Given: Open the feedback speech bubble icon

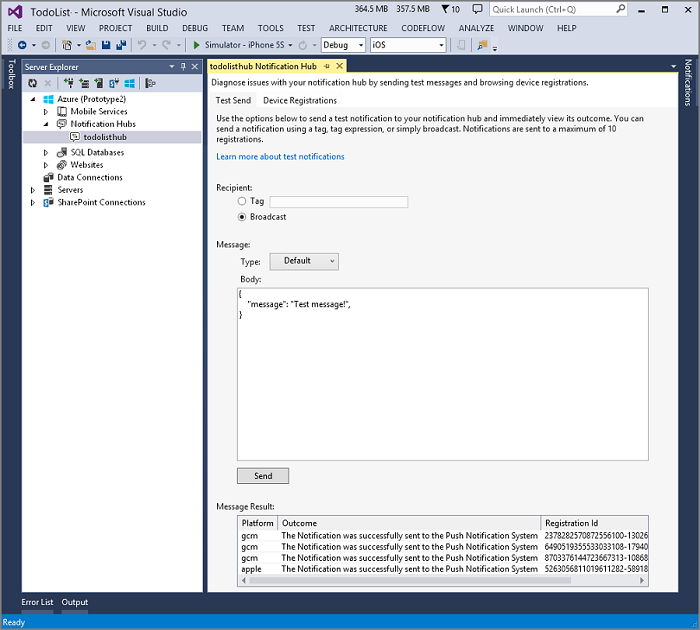Looking at the screenshot, I should (477, 9).
